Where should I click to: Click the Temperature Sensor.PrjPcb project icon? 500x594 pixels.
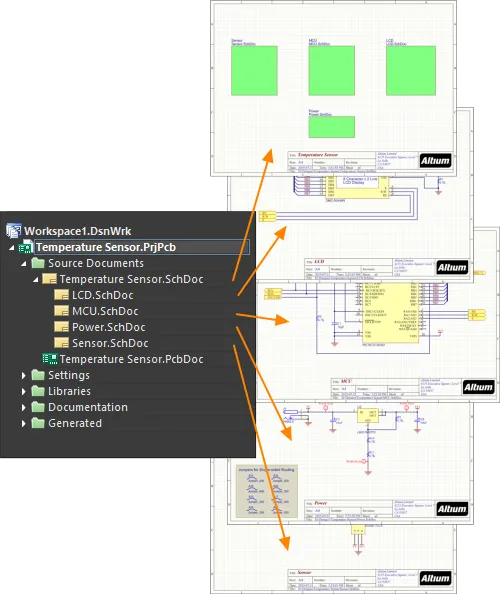coord(26,247)
